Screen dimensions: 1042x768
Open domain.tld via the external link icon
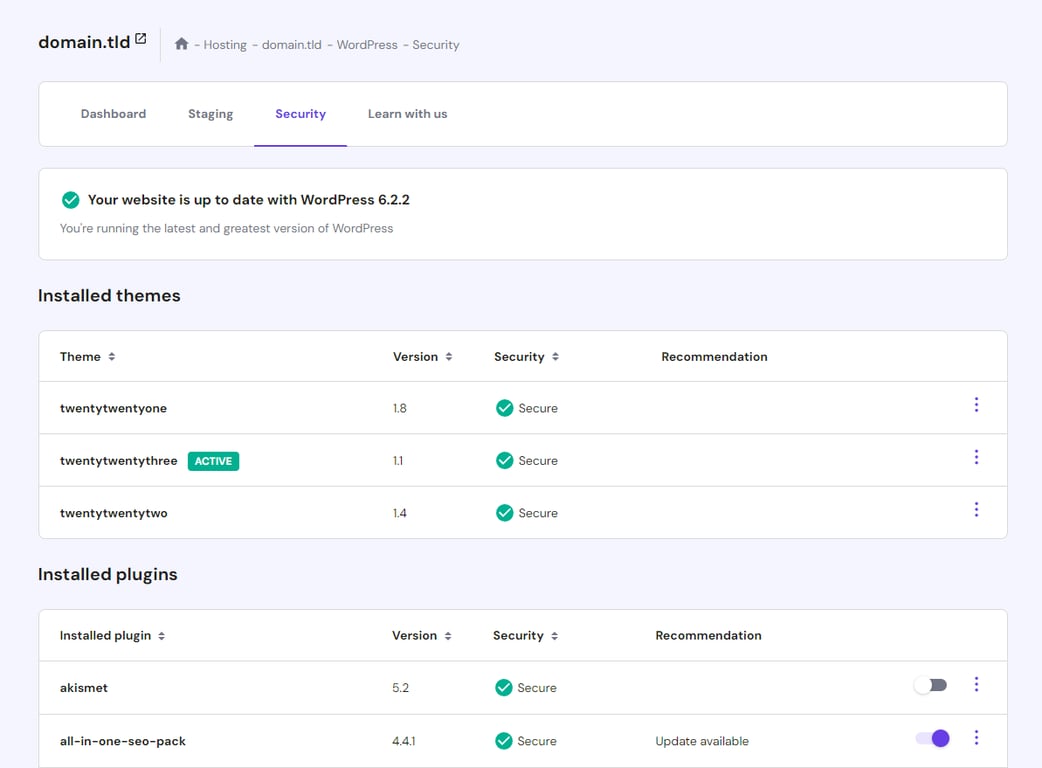140,37
